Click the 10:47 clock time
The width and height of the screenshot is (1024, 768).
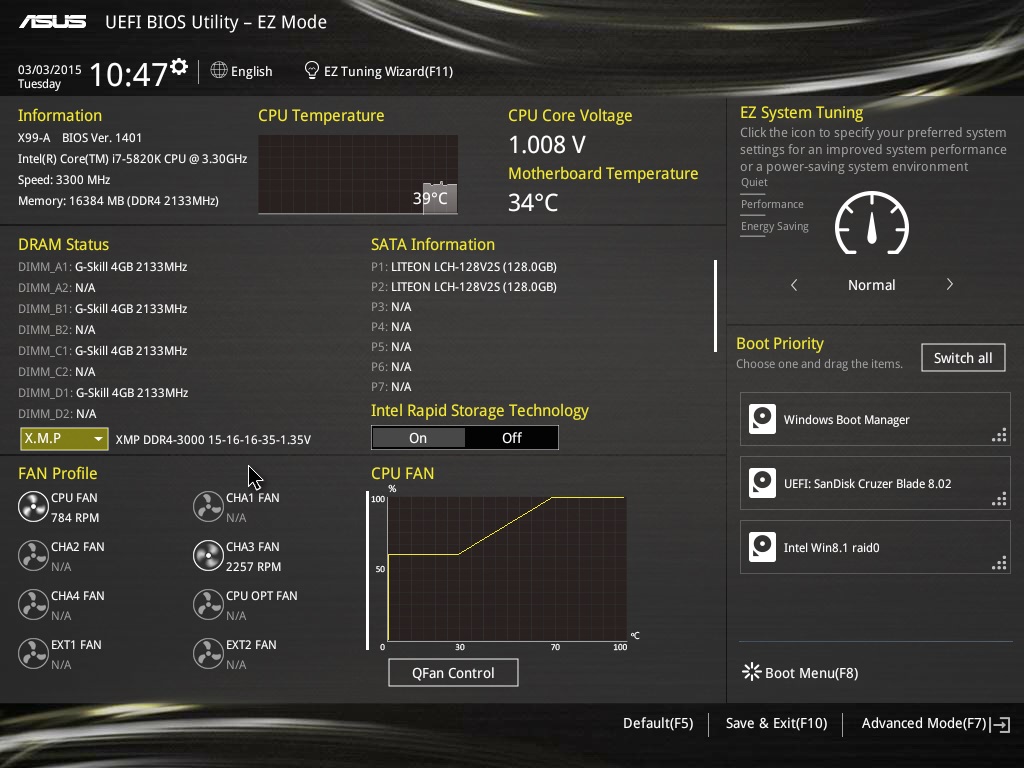click(x=128, y=74)
